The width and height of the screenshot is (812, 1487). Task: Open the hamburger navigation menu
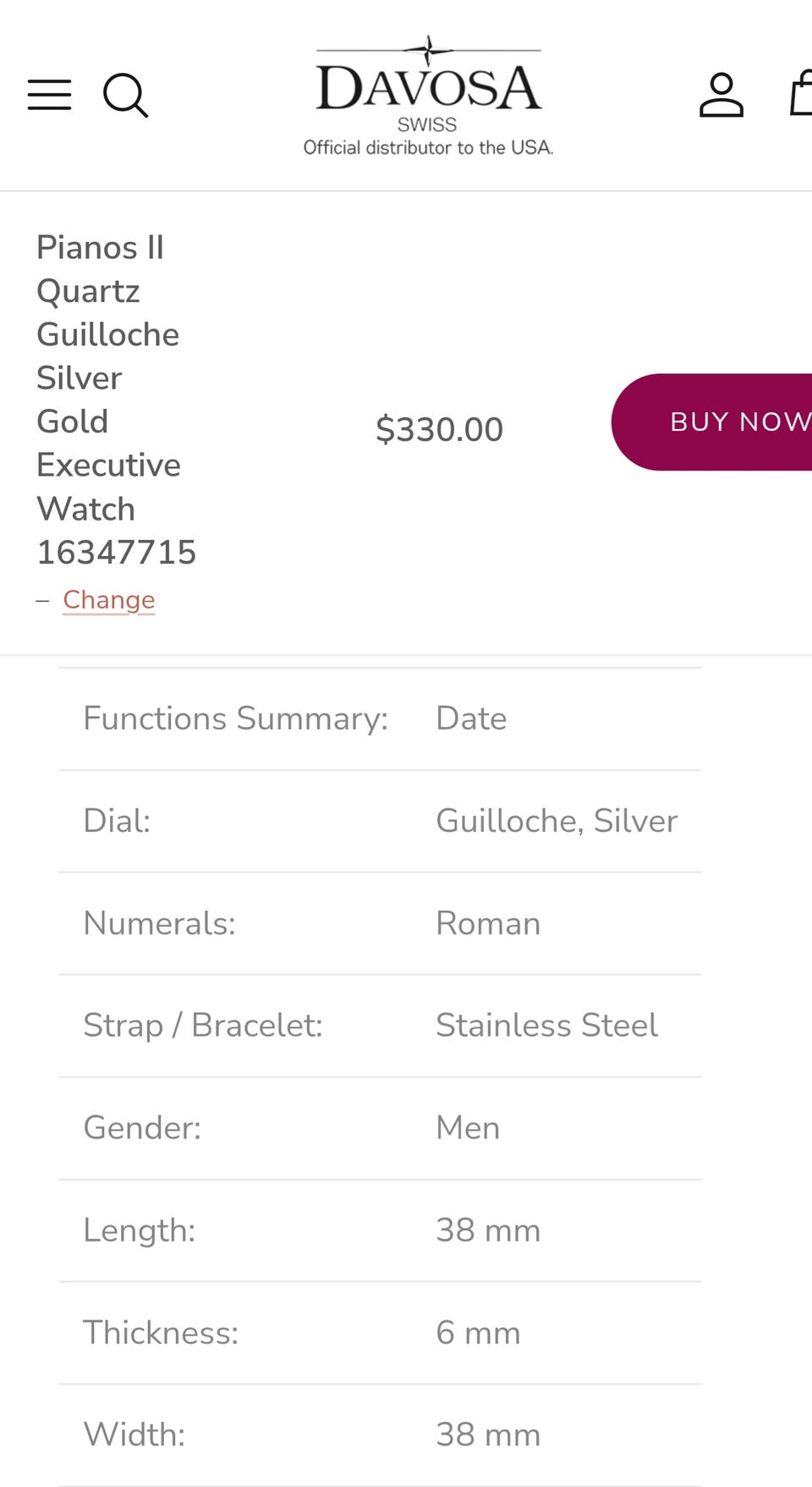click(x=49, y=95)
